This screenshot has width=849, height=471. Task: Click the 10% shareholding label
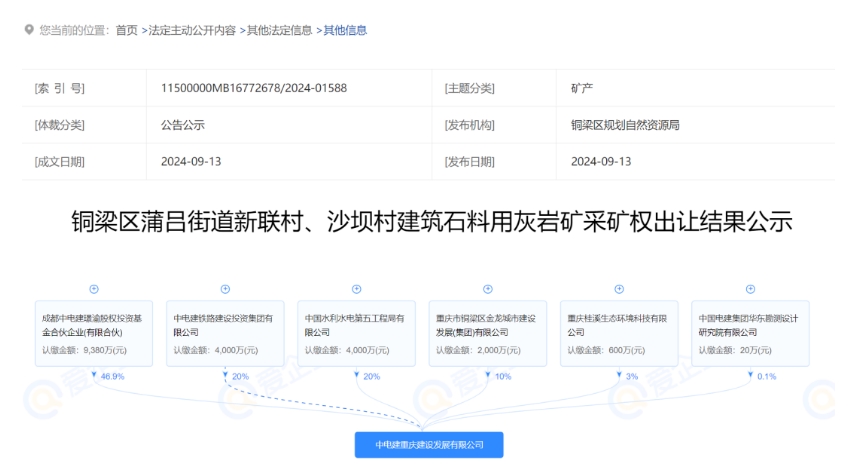click(x=502, y=376)
